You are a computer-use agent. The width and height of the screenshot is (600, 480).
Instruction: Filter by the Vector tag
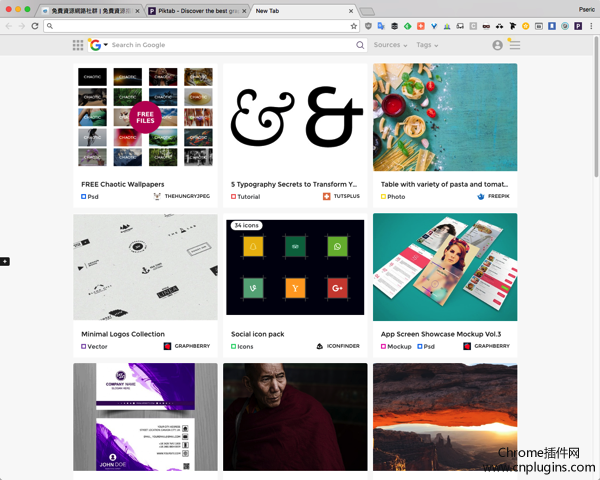pos(94,346)
